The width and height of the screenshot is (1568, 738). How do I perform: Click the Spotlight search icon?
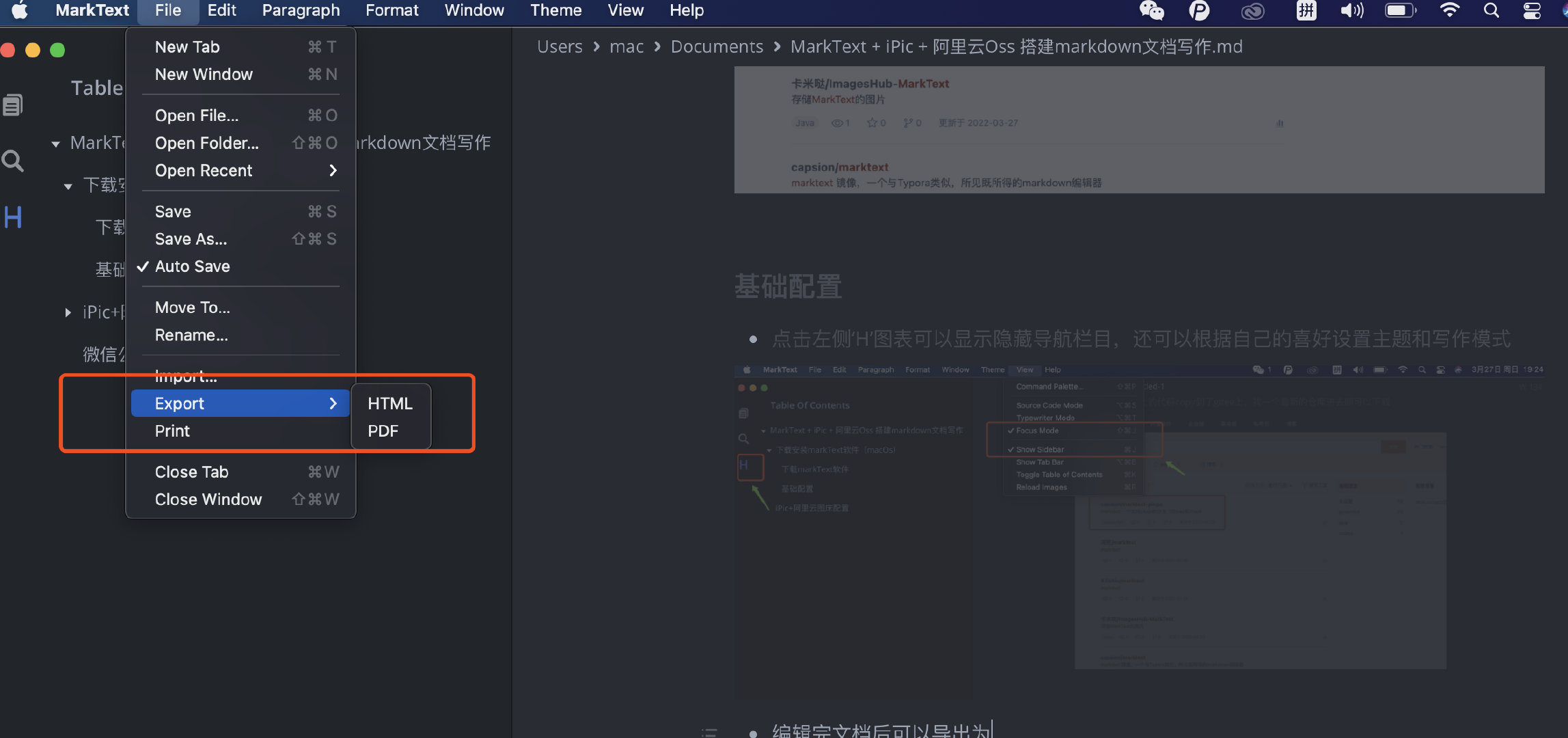[1491, 10]
